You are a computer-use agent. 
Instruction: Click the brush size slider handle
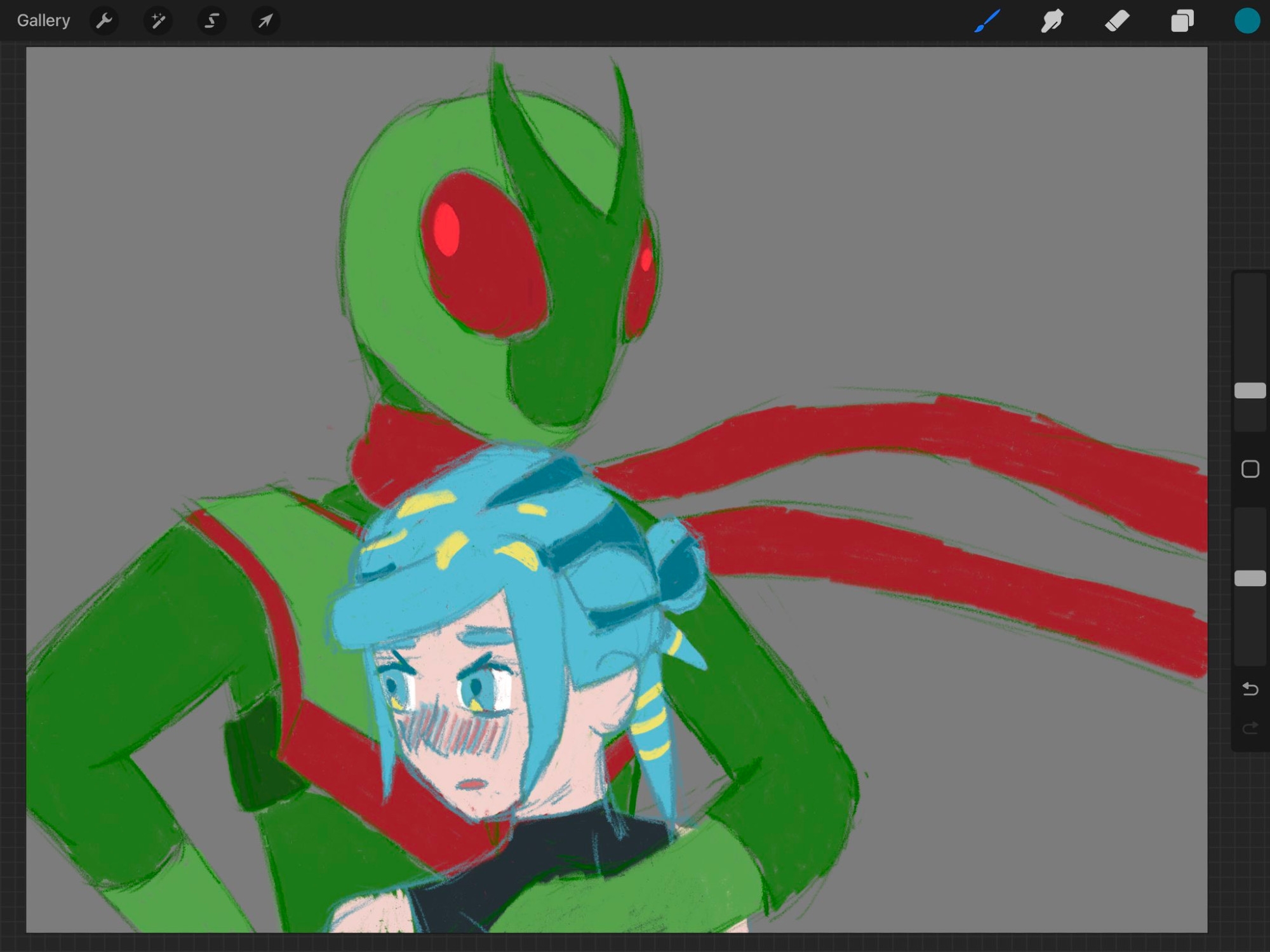1250,391
